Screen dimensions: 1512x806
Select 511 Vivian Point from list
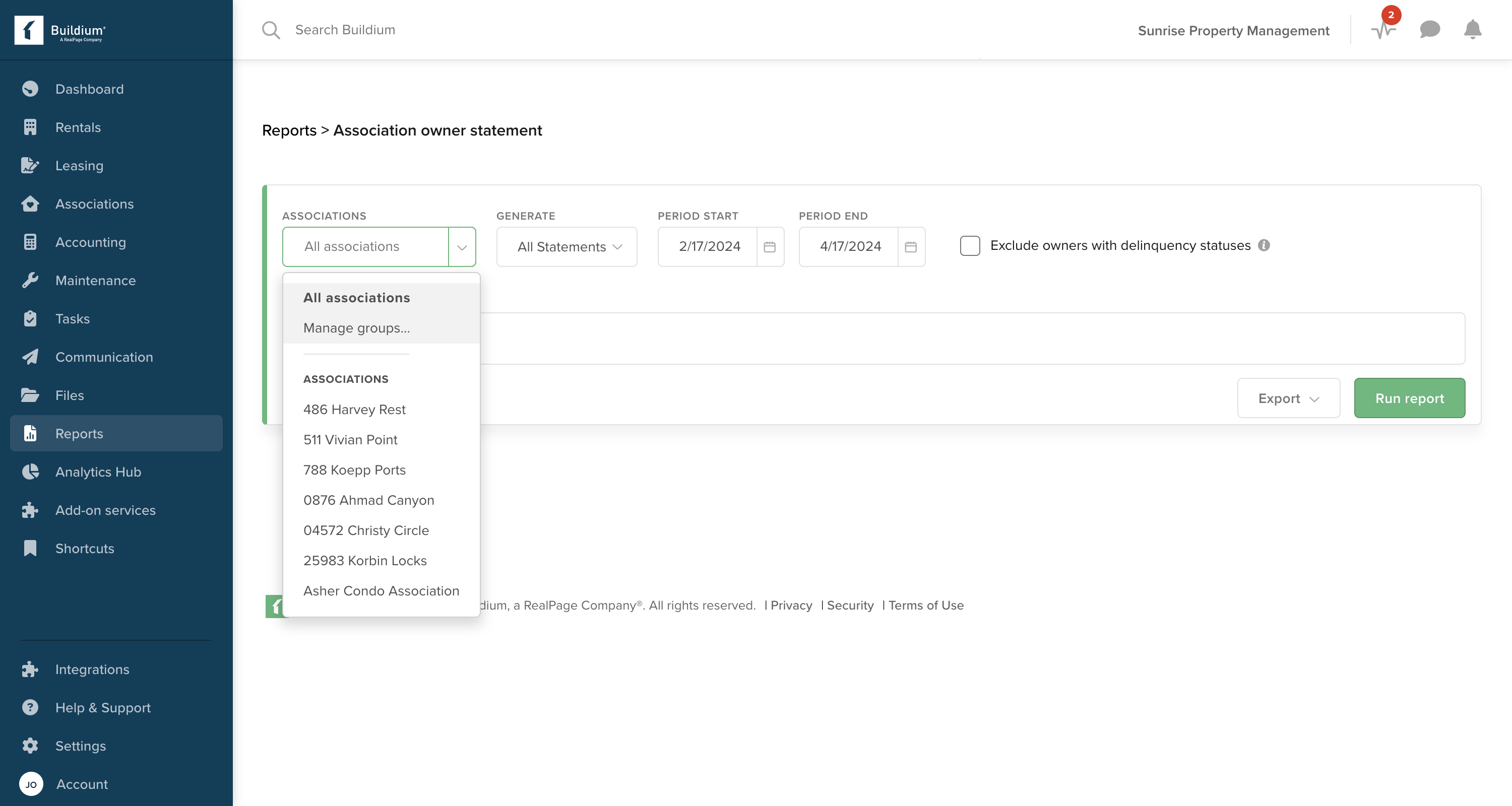click(x=350, y=439)
